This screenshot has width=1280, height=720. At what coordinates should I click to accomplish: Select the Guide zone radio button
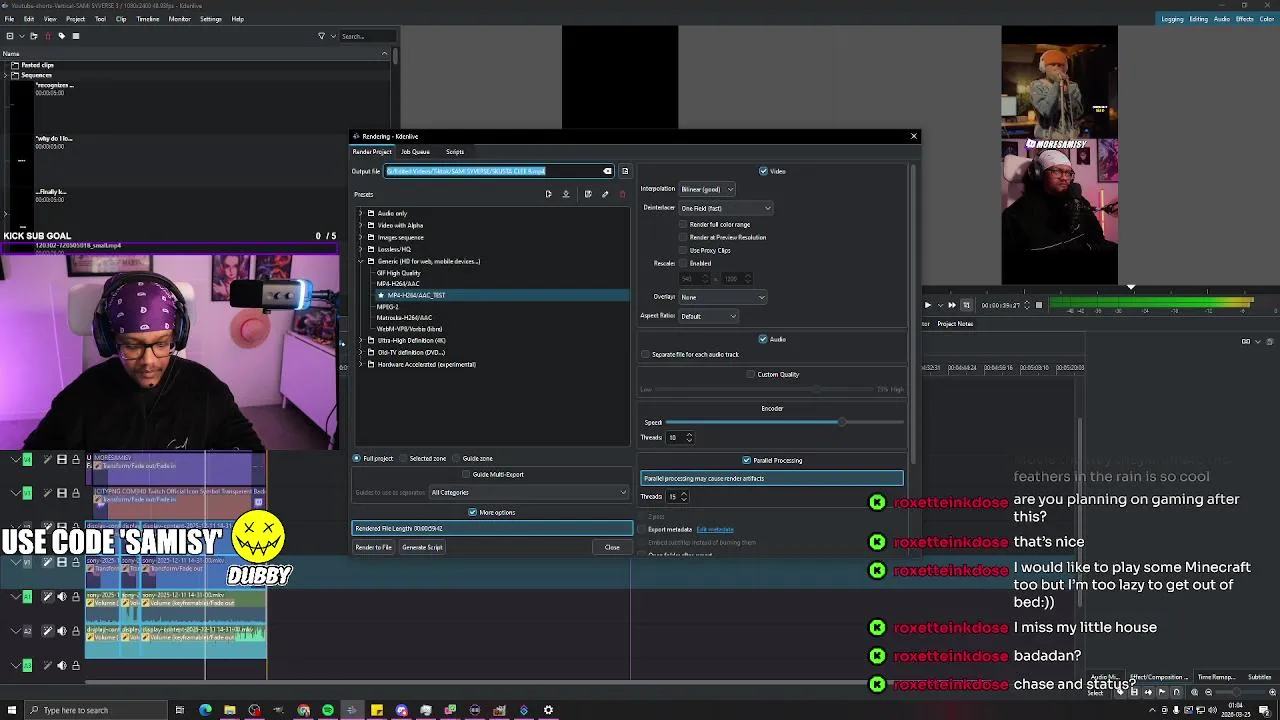point(454,458)
